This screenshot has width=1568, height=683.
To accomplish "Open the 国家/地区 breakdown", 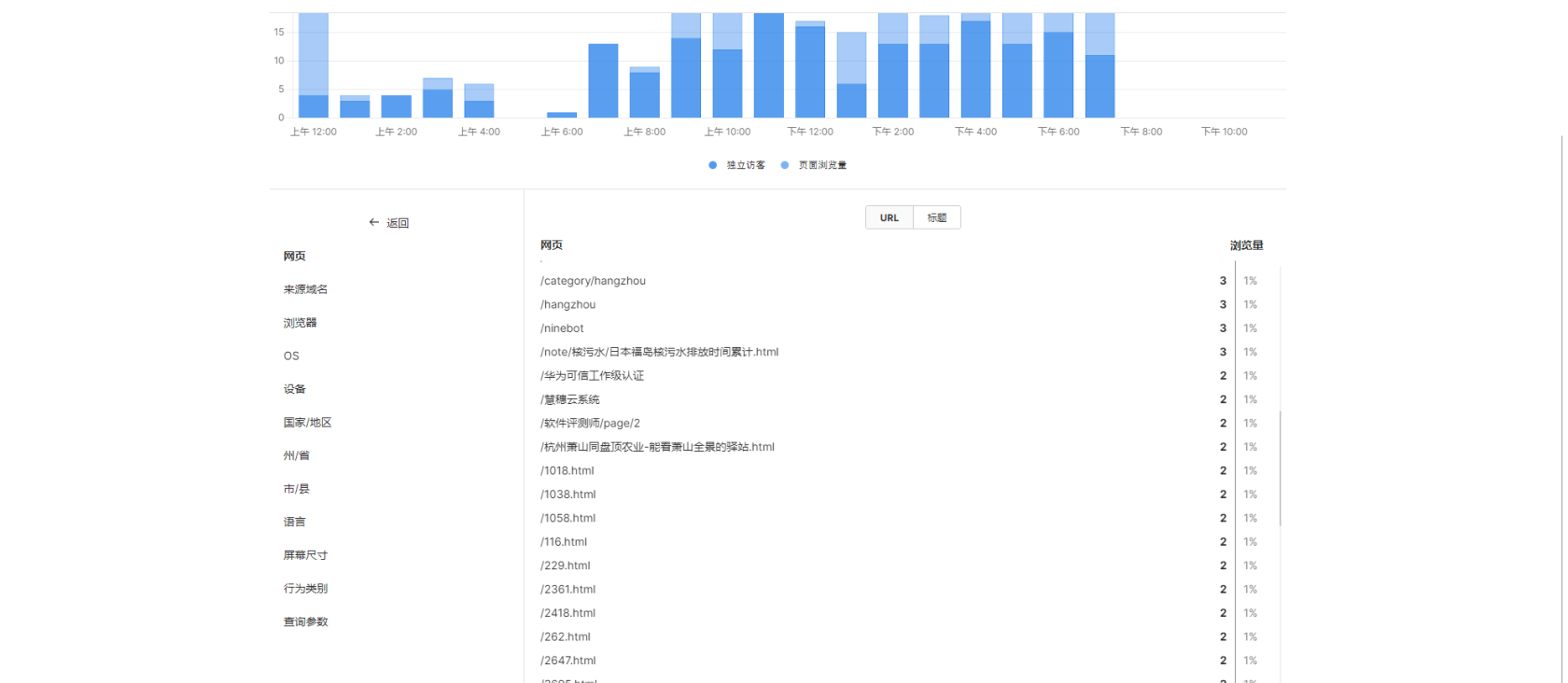I will coord(308,423).
